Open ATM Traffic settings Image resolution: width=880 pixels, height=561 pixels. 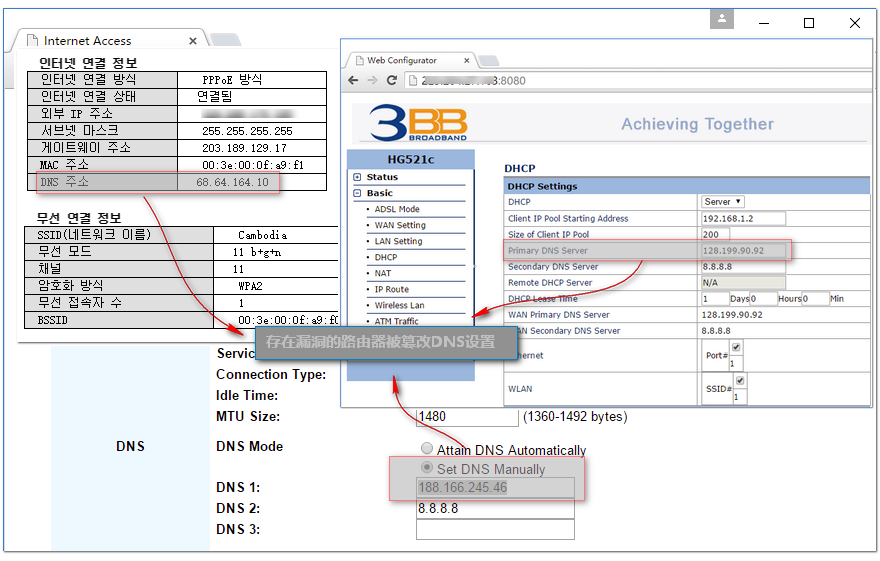point(397,321)
